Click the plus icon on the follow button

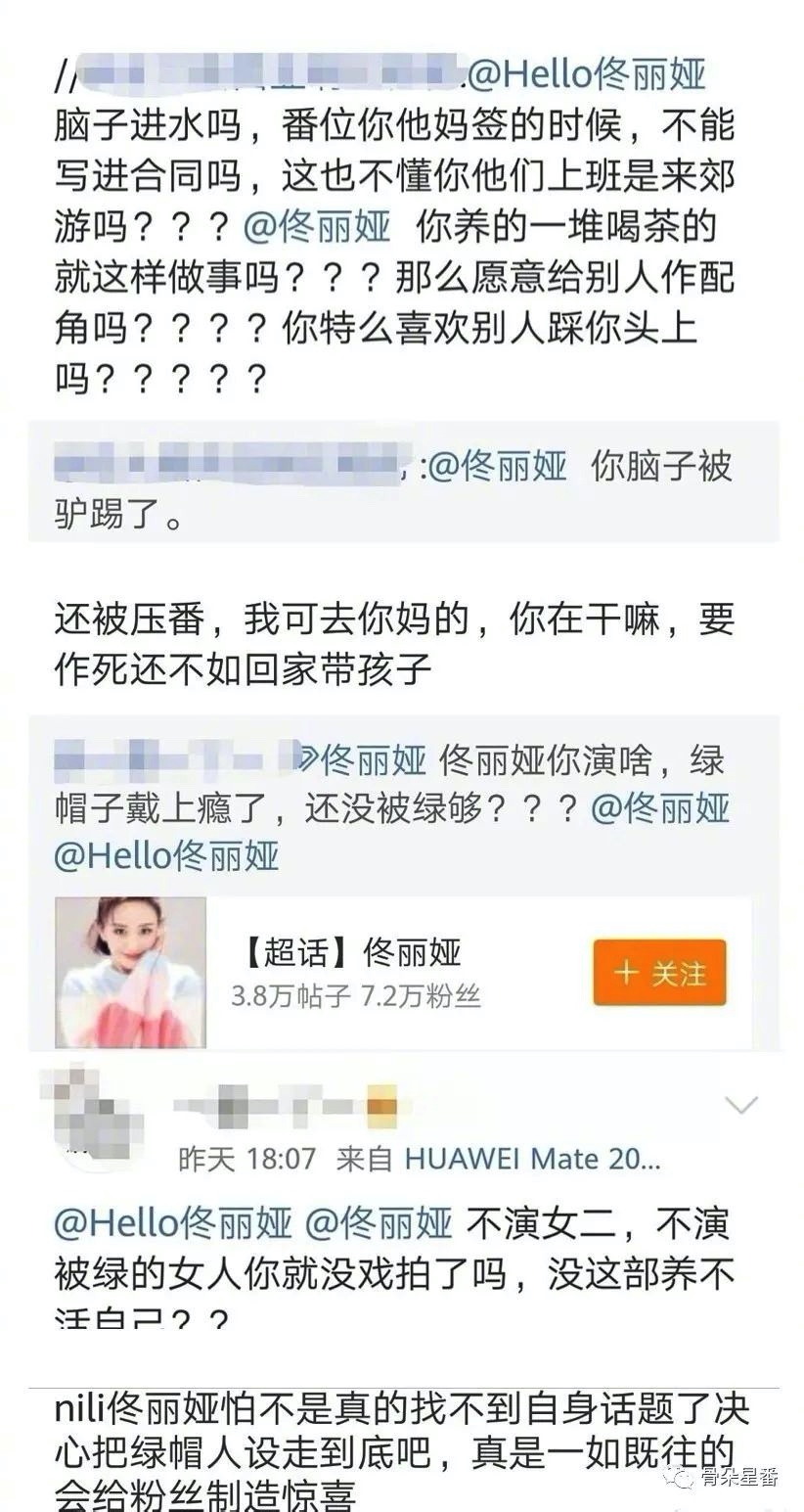(x=626, y=973)
